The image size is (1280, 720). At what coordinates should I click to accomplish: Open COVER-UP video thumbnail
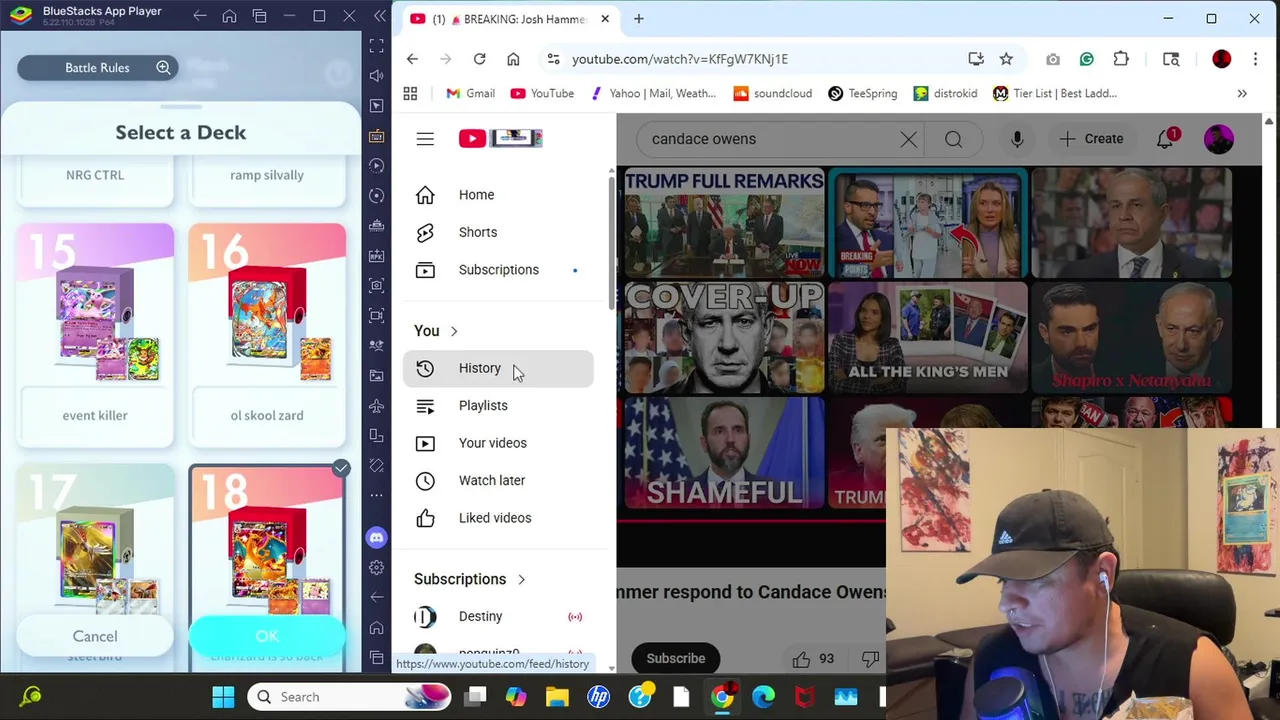pos(724,337)
